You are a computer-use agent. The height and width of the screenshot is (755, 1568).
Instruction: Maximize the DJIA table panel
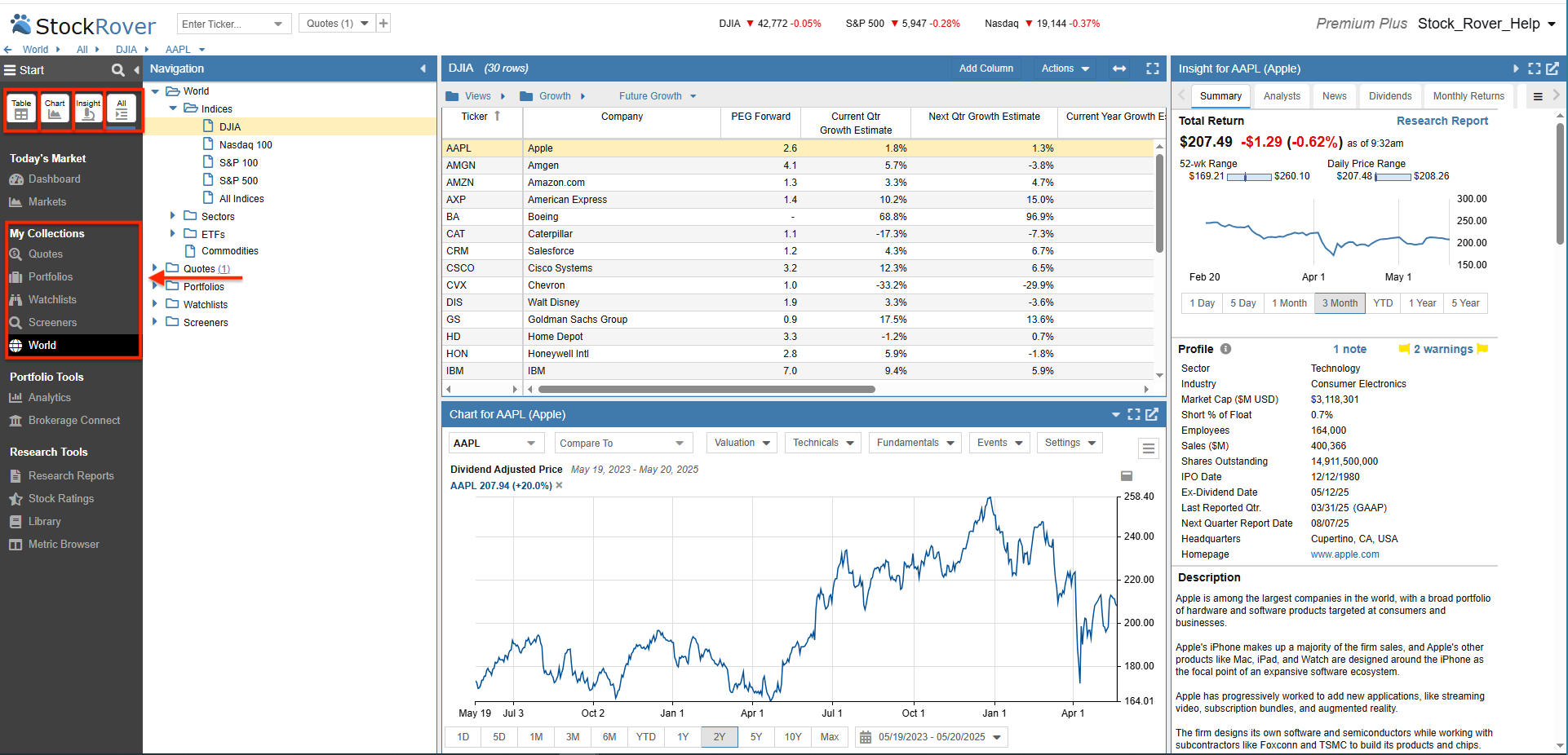pos(1152,68)
